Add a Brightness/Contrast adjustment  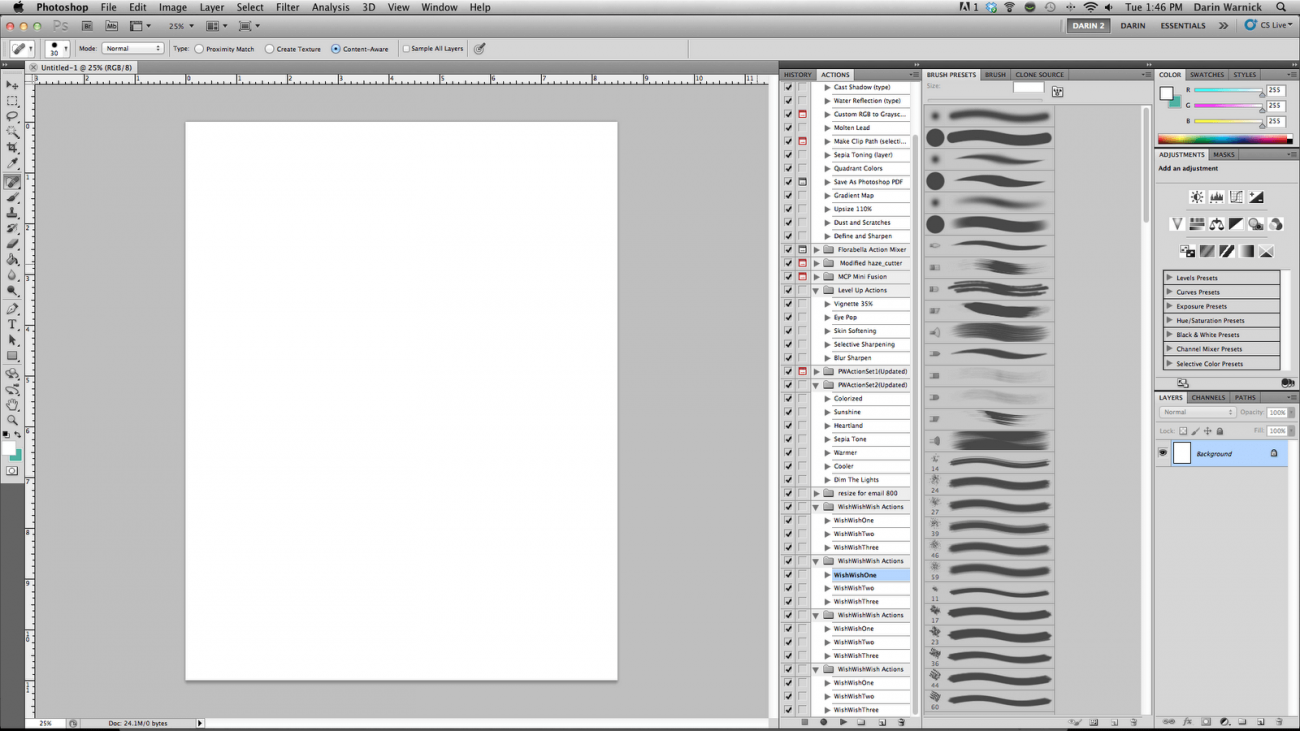pos(1196,197)
